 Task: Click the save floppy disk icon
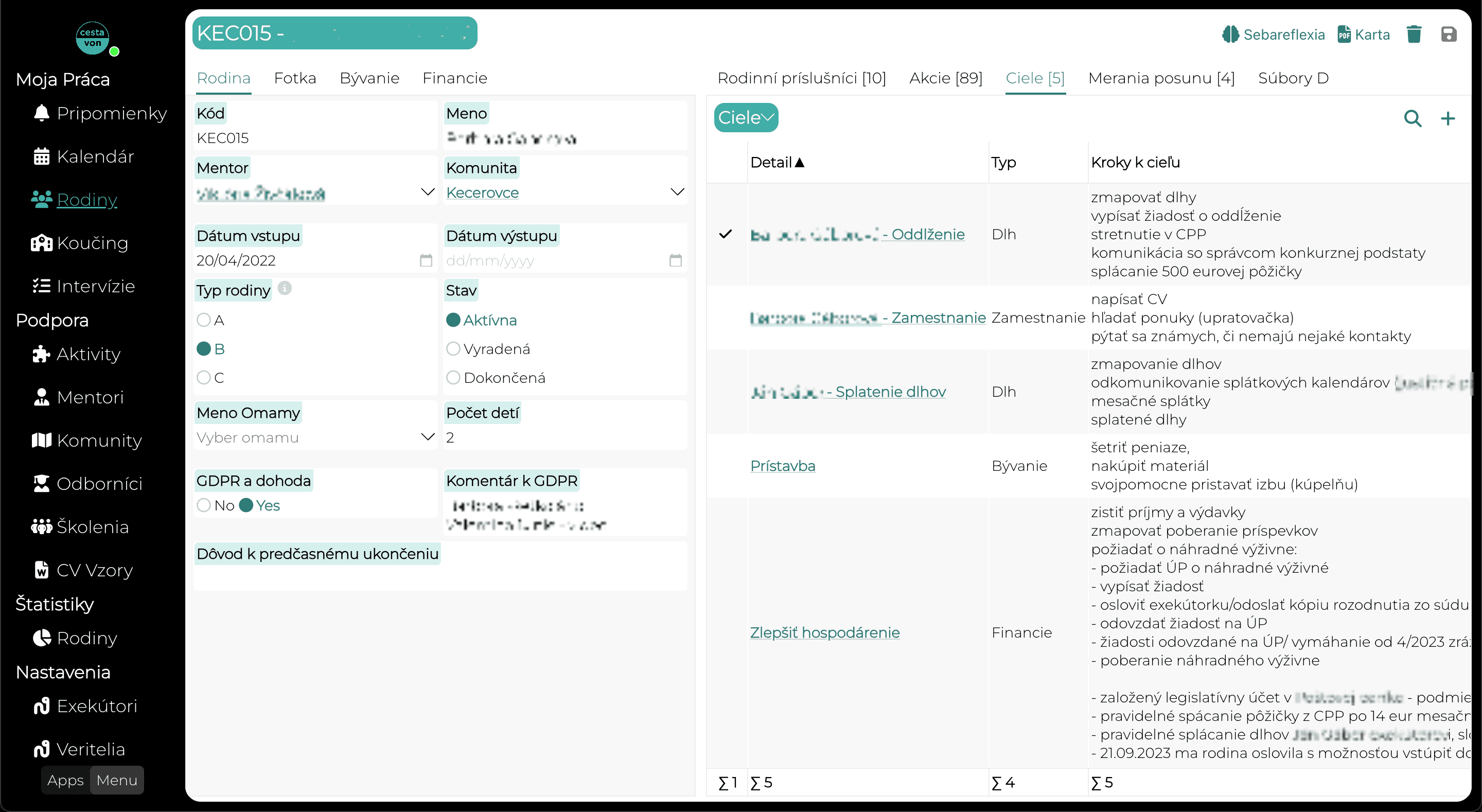point(1449,34)
